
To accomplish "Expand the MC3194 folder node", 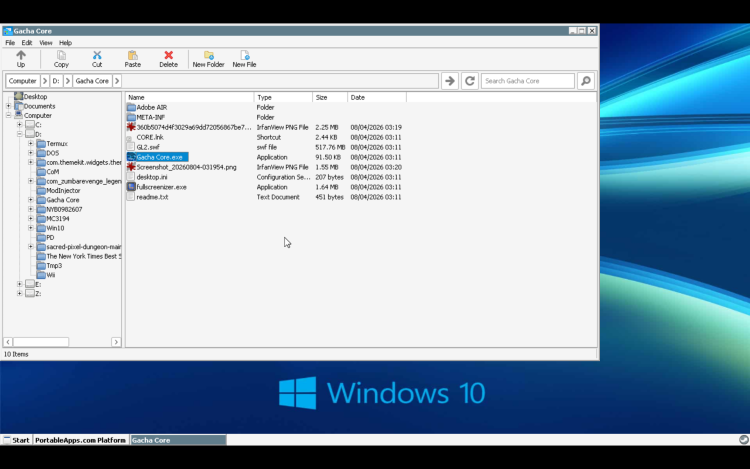I will tap(31, 218).
